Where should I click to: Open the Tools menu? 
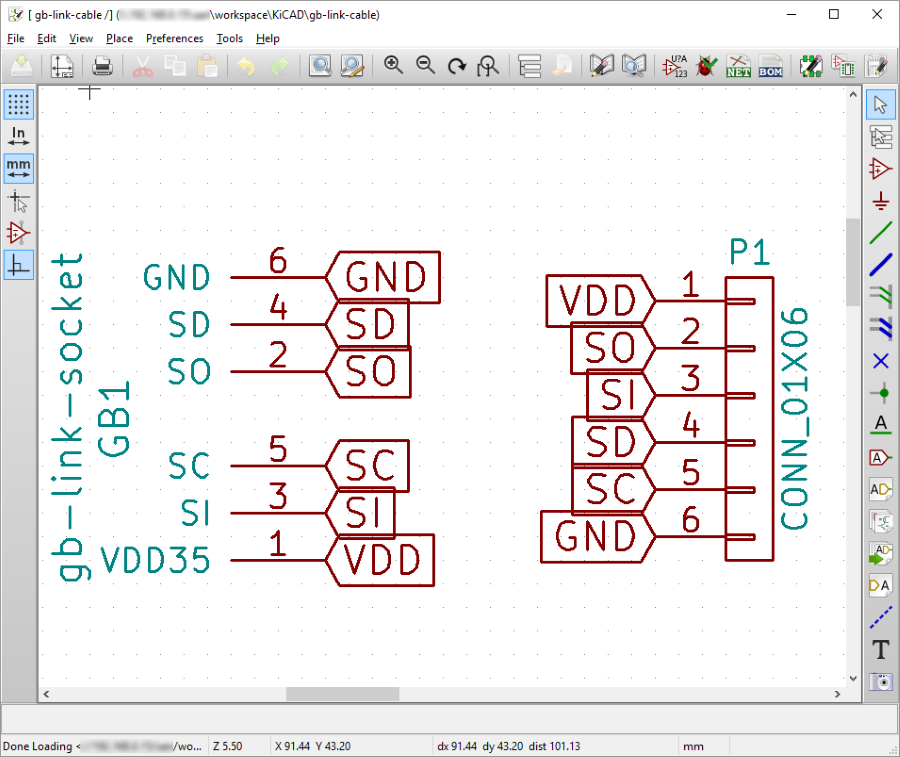tap(230, 38)
